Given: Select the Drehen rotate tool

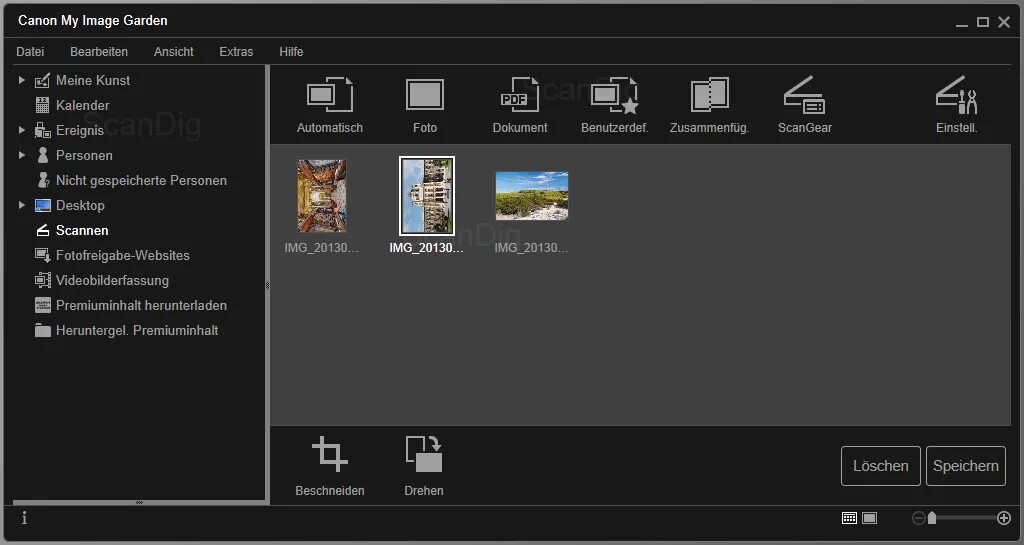Looking at the screenshot, I should tap(424, 466).
